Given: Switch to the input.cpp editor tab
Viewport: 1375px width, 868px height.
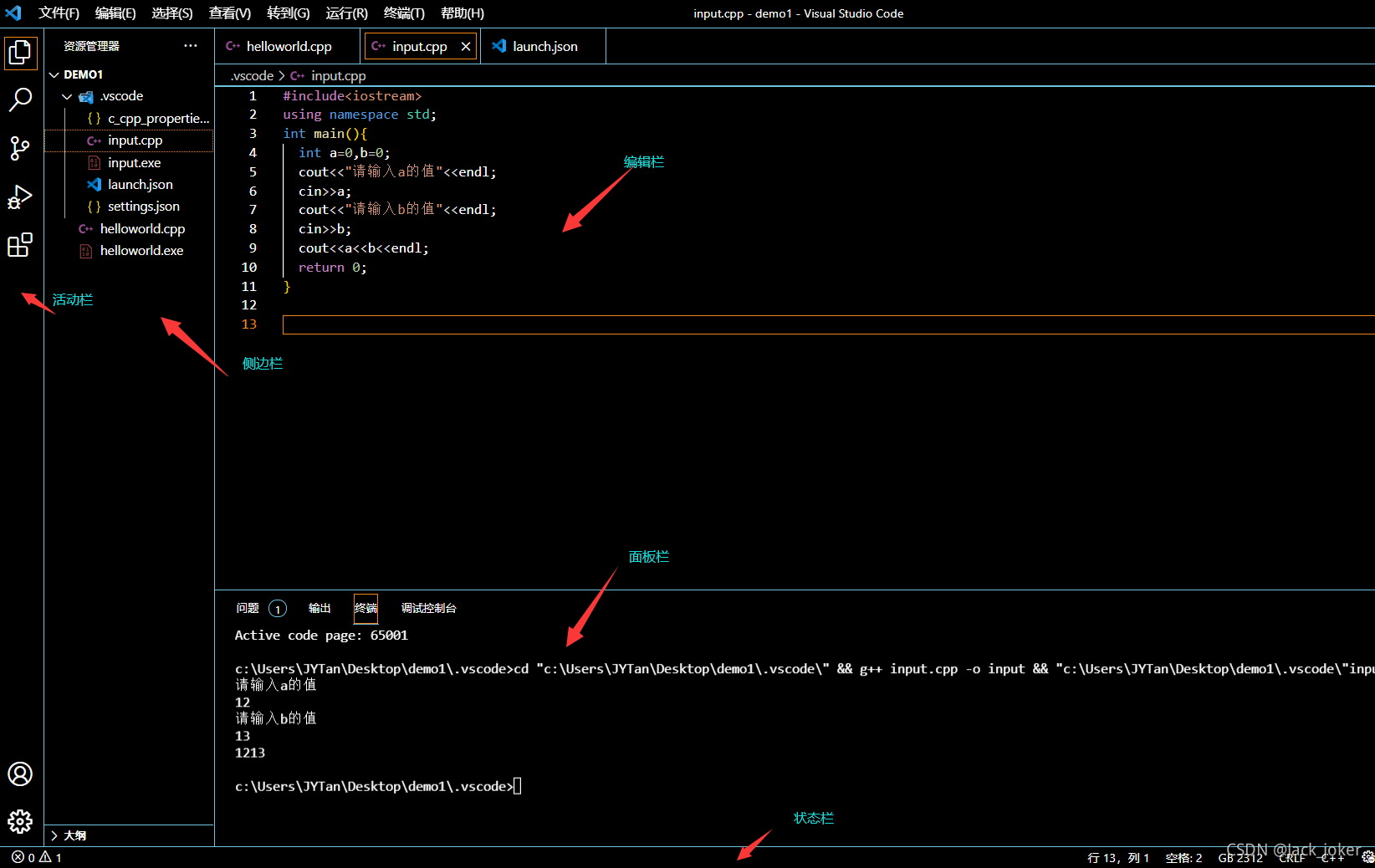Looking at the screenshot, I should click(x=421, y=47).
